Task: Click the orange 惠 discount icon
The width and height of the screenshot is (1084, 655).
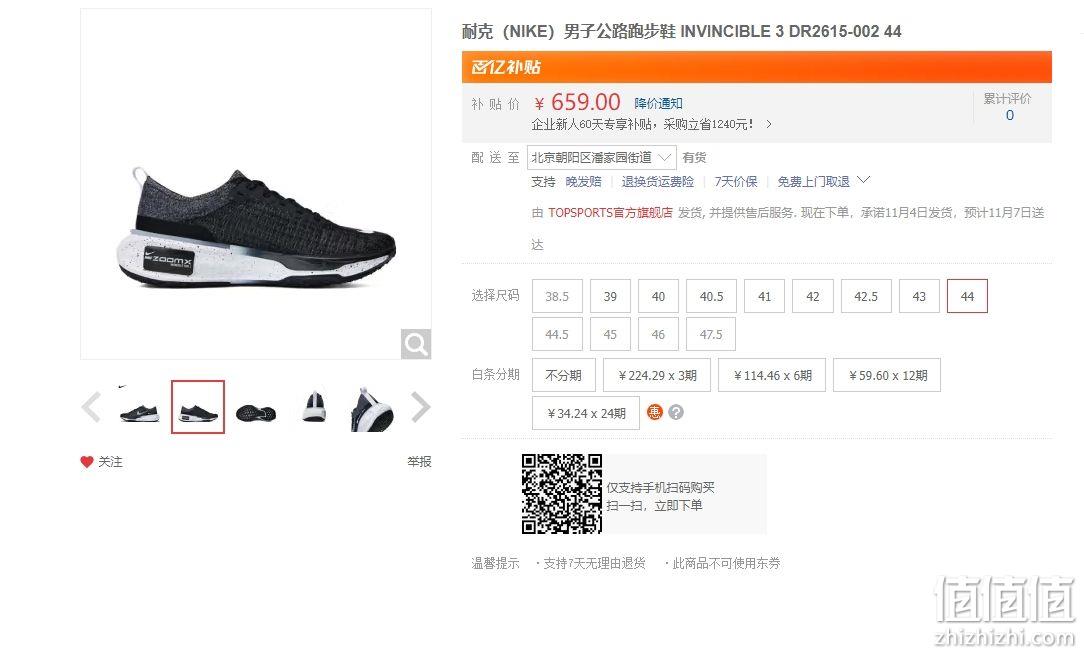Action: tap(654, 412)
